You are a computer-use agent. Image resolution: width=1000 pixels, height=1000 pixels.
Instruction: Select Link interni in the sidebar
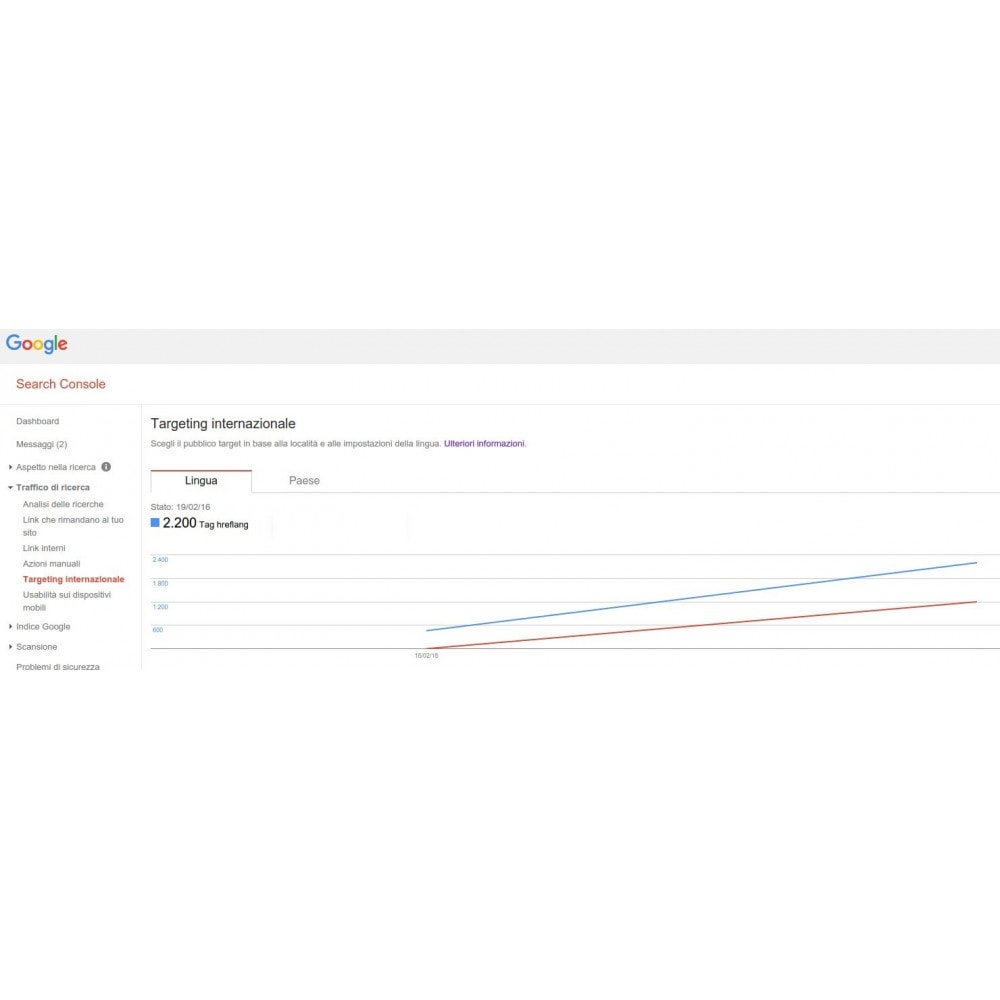coord(44,548)
